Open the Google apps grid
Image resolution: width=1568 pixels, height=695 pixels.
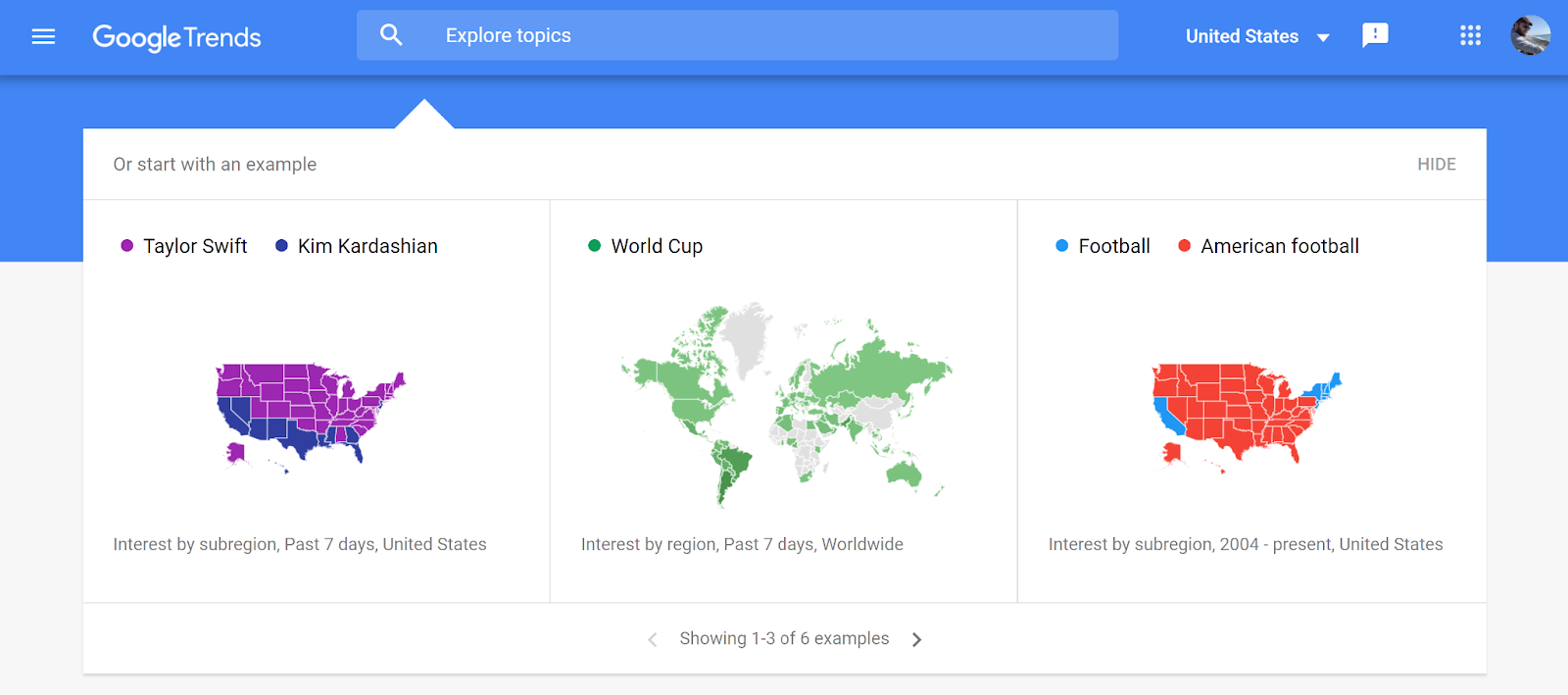(1470, 35)
